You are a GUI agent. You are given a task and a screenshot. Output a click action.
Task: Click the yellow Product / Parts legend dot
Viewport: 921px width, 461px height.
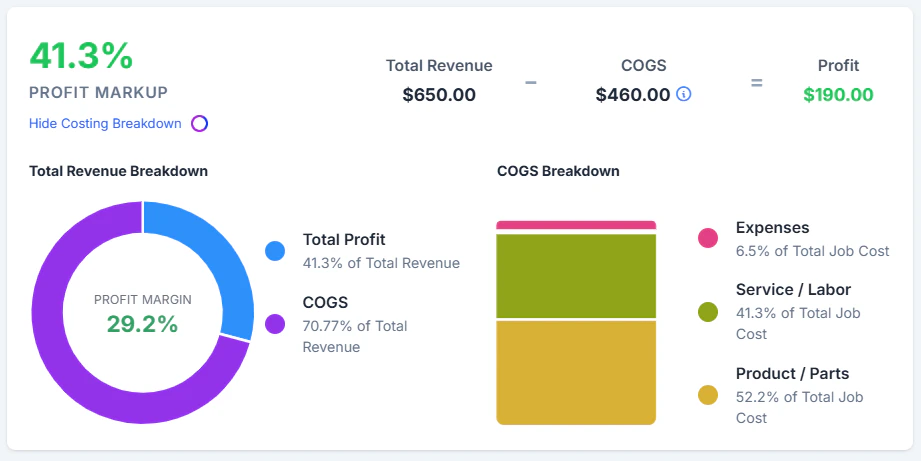pos(708,395)
